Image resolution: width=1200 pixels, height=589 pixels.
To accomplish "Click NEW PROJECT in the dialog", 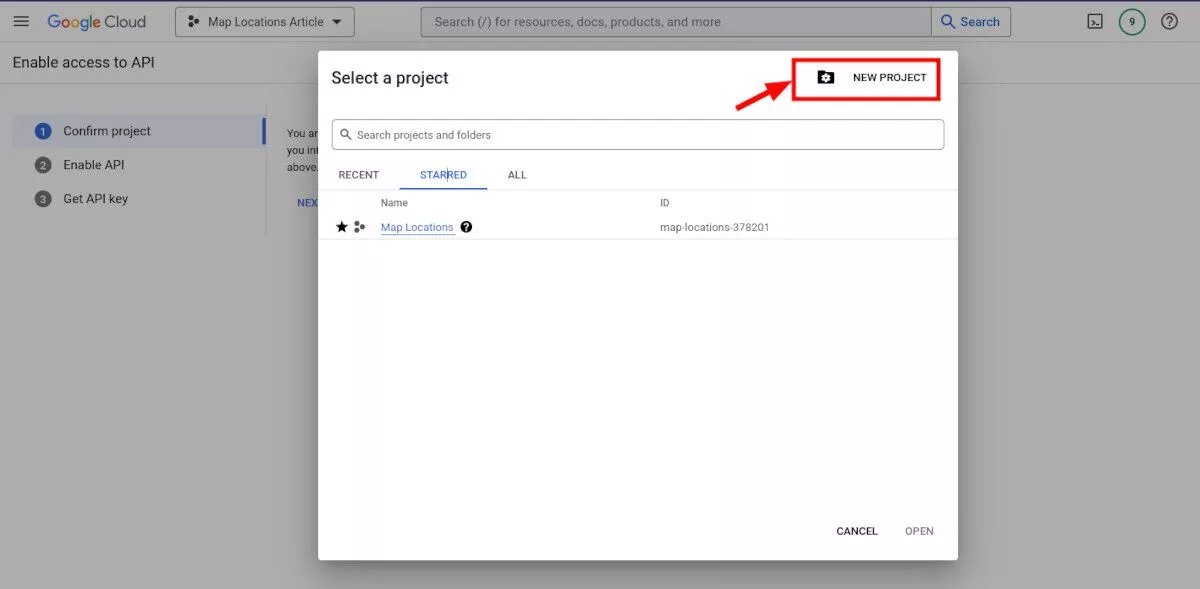I will pyautogui.click(x=872, y=78).
